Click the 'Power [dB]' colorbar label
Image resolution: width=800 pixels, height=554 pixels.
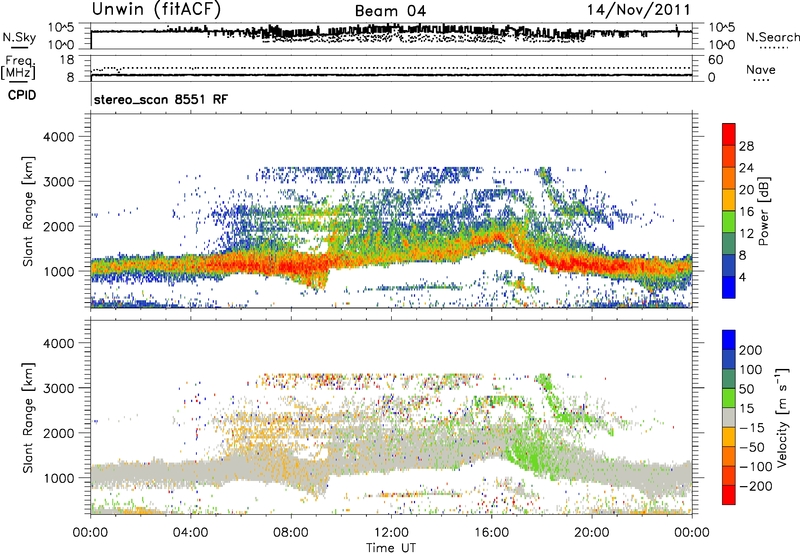(763, 211)
